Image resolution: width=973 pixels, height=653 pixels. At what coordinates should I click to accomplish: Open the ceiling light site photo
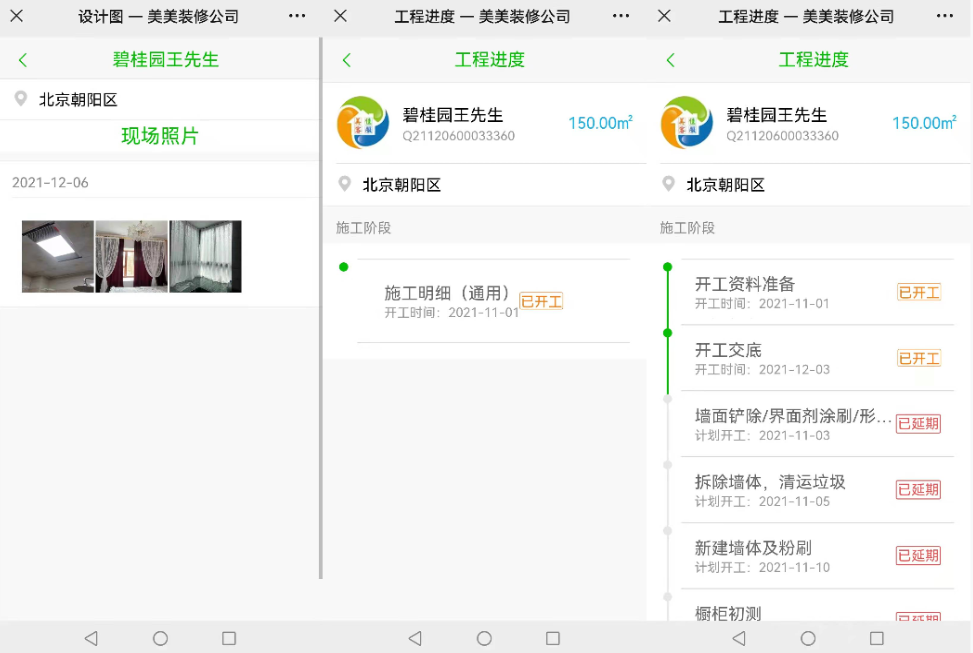[x=58, y=256]
